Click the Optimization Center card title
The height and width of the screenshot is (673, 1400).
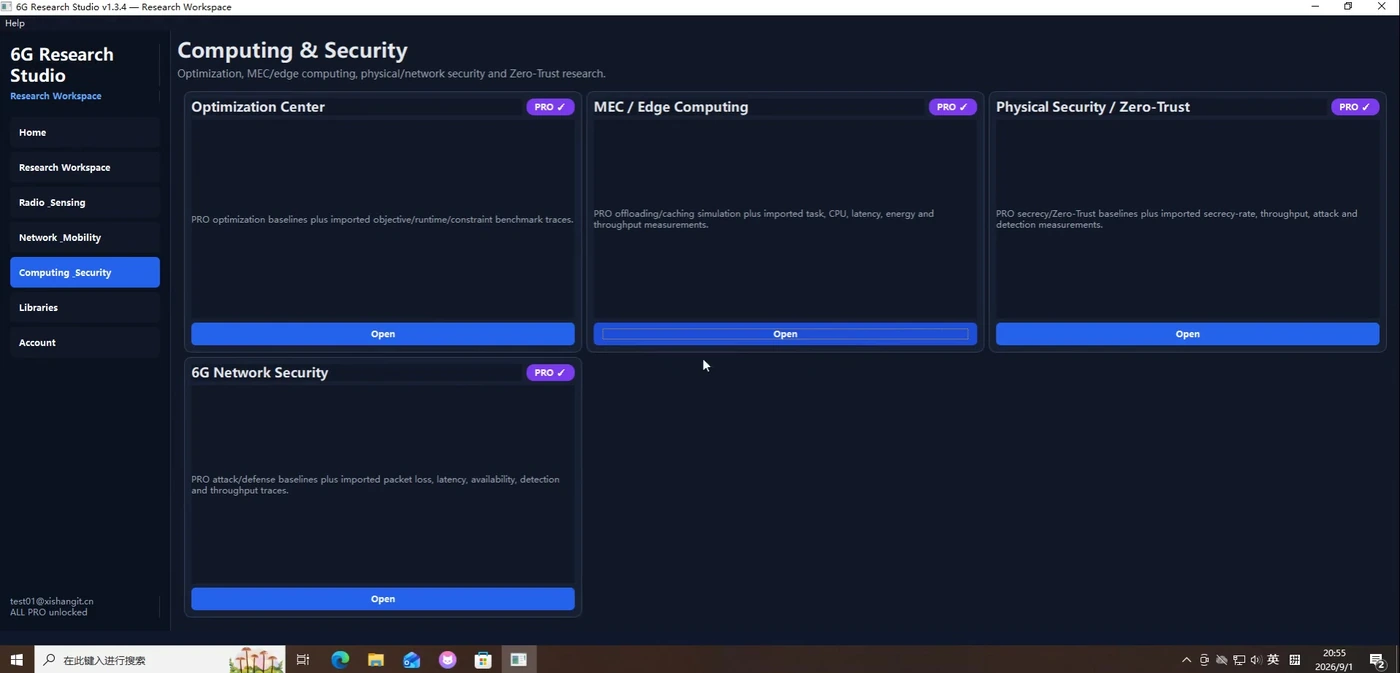tap(258, 107)
